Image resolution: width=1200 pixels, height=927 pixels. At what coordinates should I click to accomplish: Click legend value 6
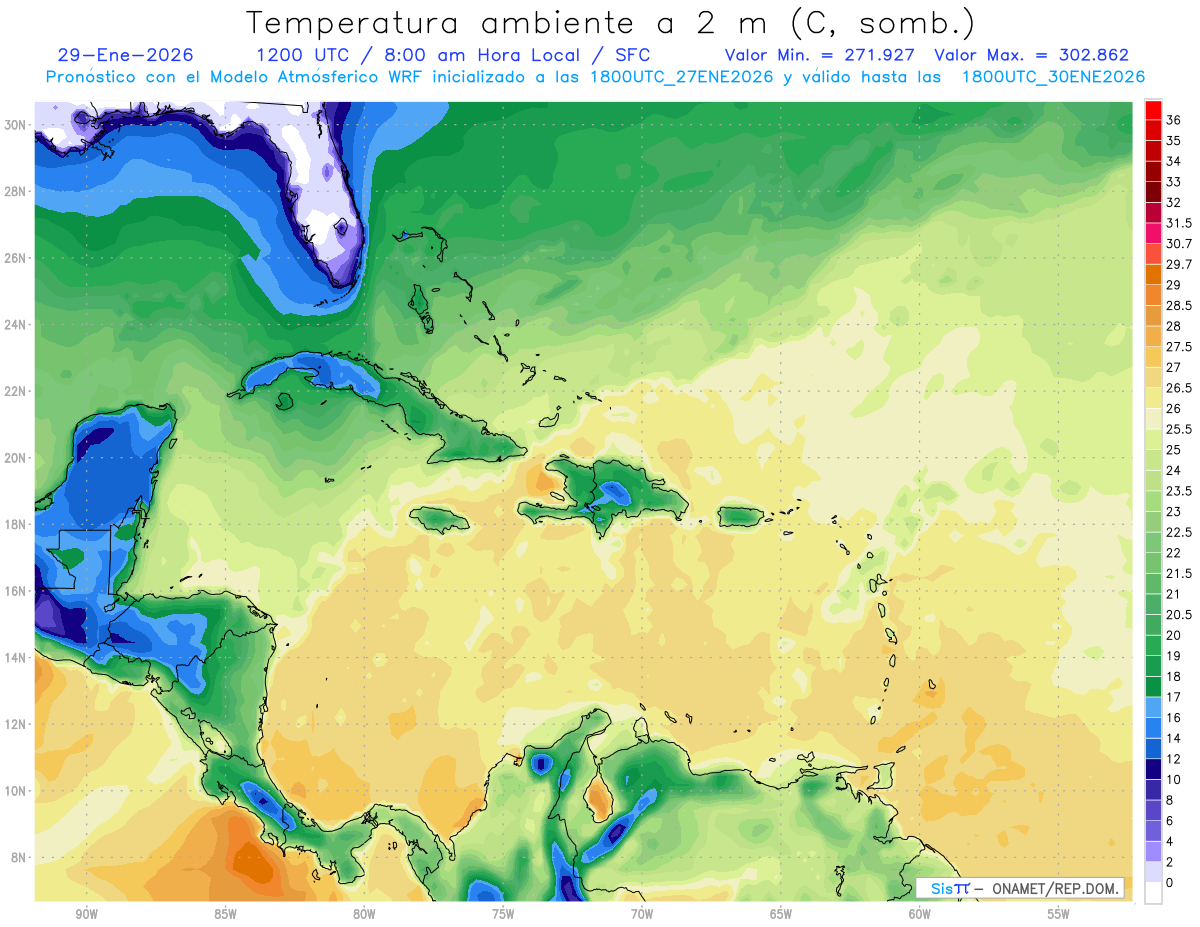pyautogui.click(x=1170, y=821)
